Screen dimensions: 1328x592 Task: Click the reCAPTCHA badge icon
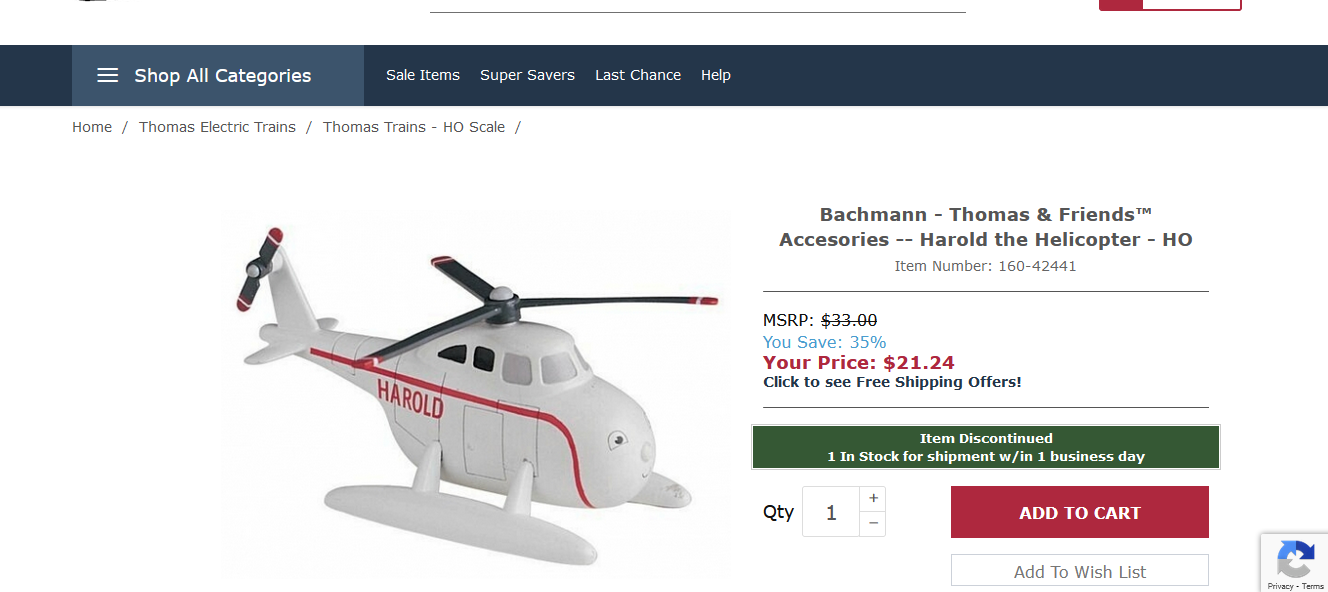click(1295, 558)
